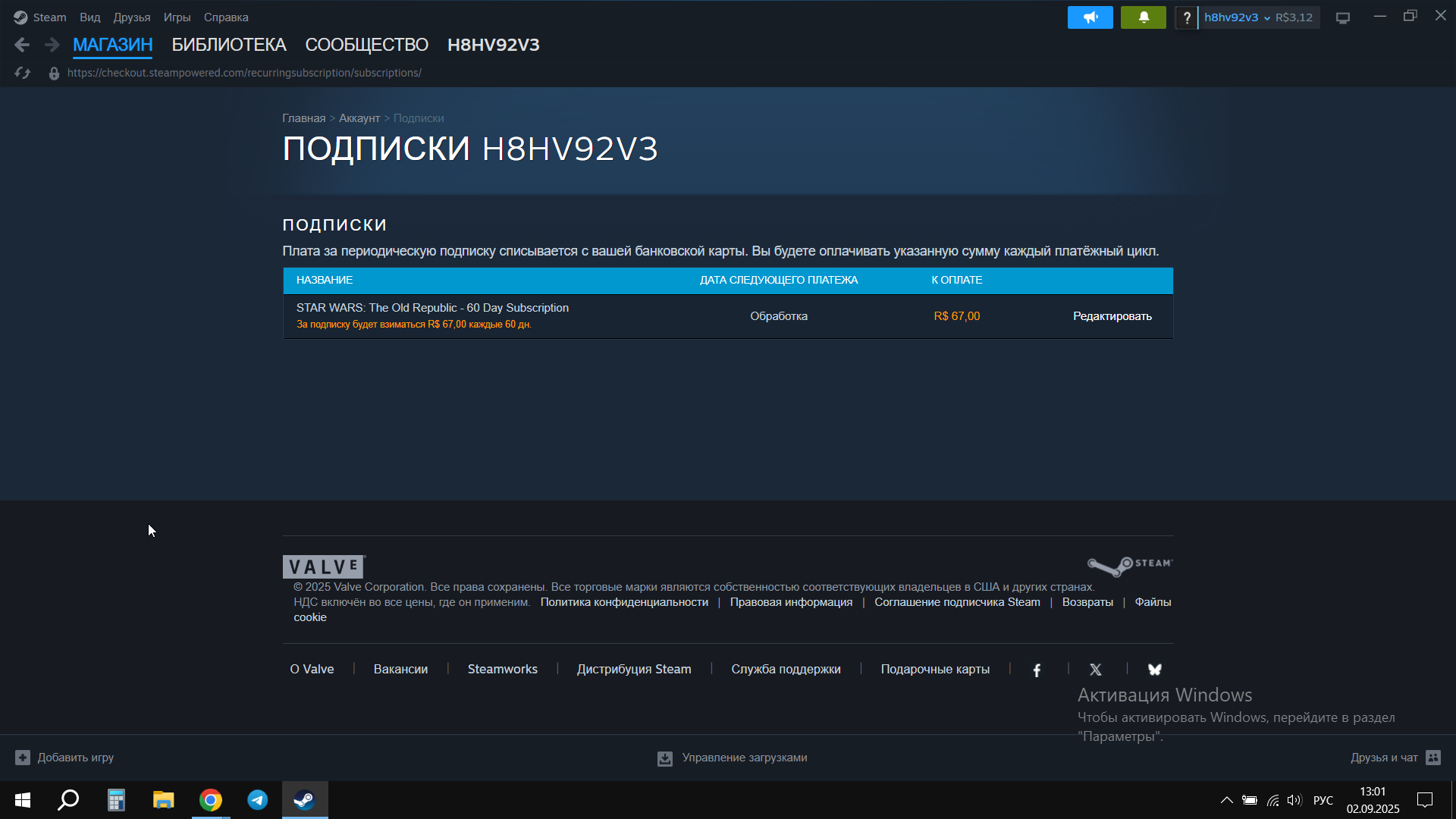Click the Файлы cookie footer link
The width and height of the screenshot is (1456, 819).
[1153, 602]
